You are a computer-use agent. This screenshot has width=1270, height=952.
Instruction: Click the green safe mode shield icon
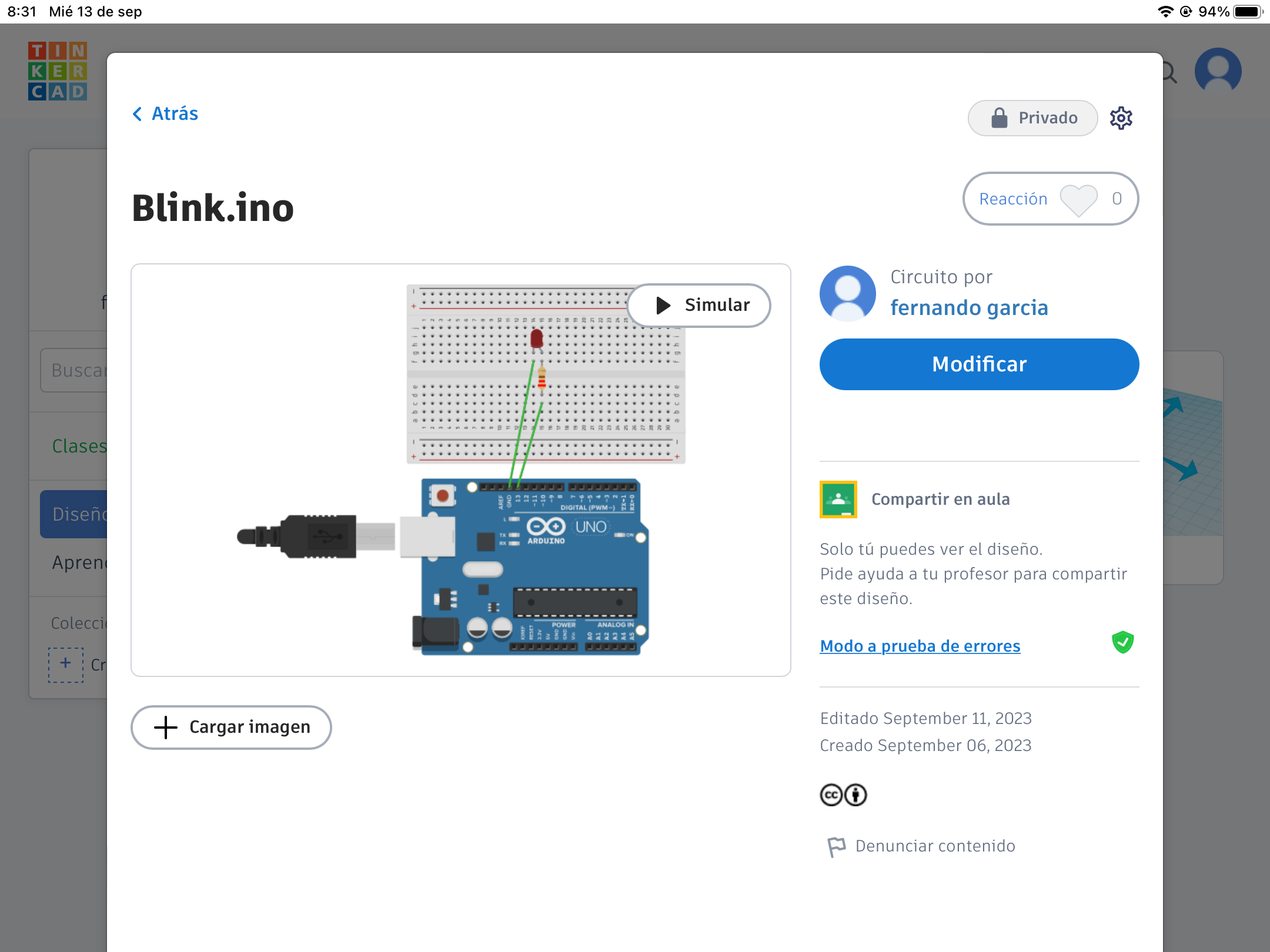pos(1122,642)
